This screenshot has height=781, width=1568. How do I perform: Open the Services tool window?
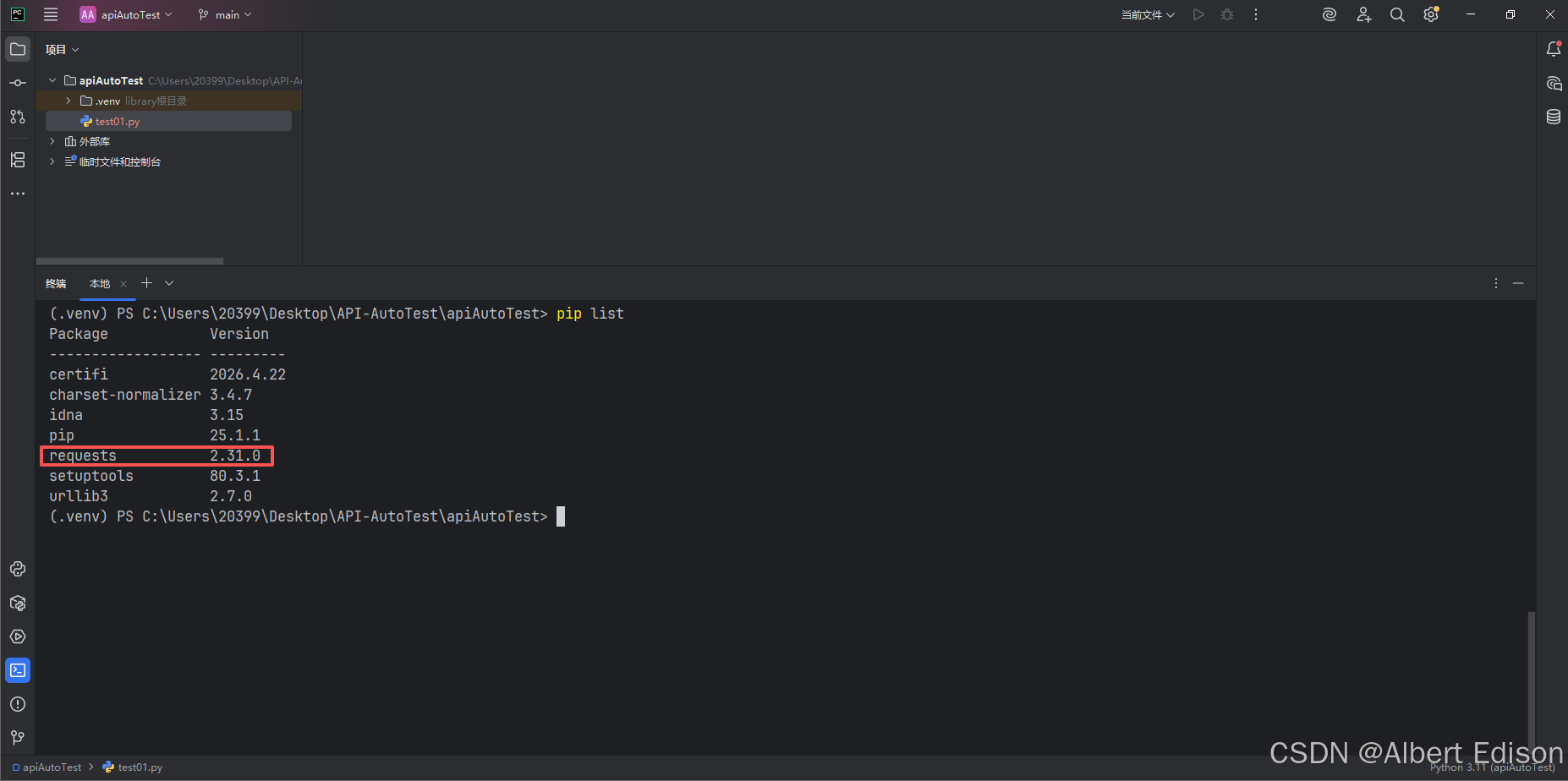point(18,636)
